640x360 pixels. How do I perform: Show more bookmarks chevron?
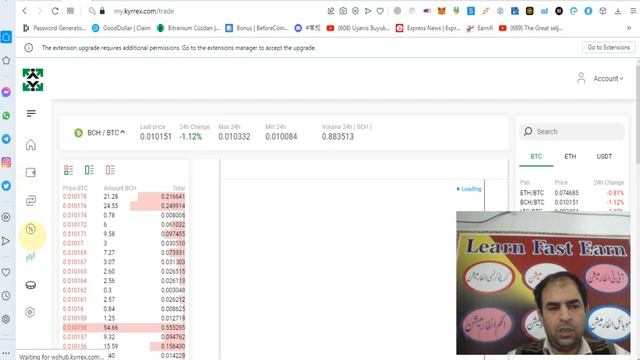click(629, 28)
